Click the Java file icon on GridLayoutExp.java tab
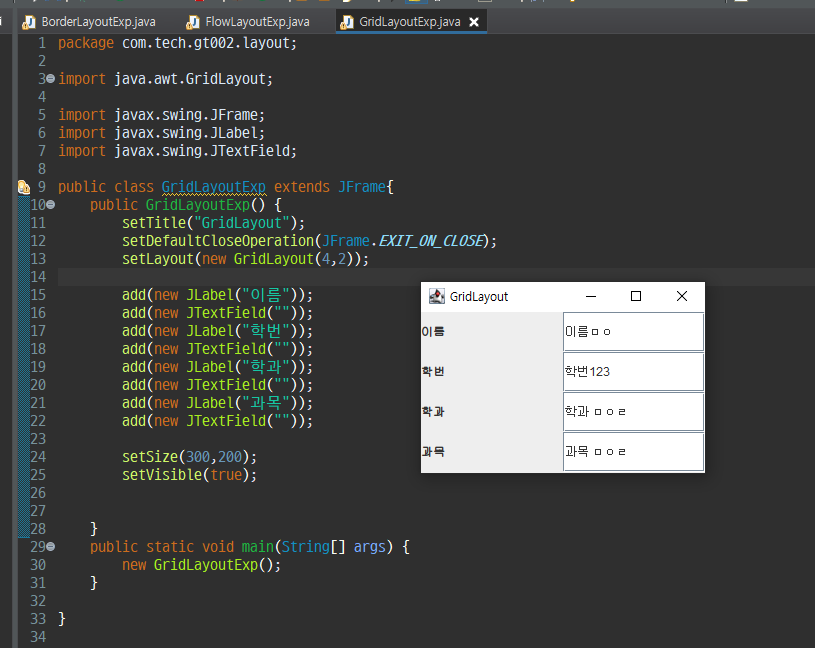Screen dimensions: 815x648 347,22
